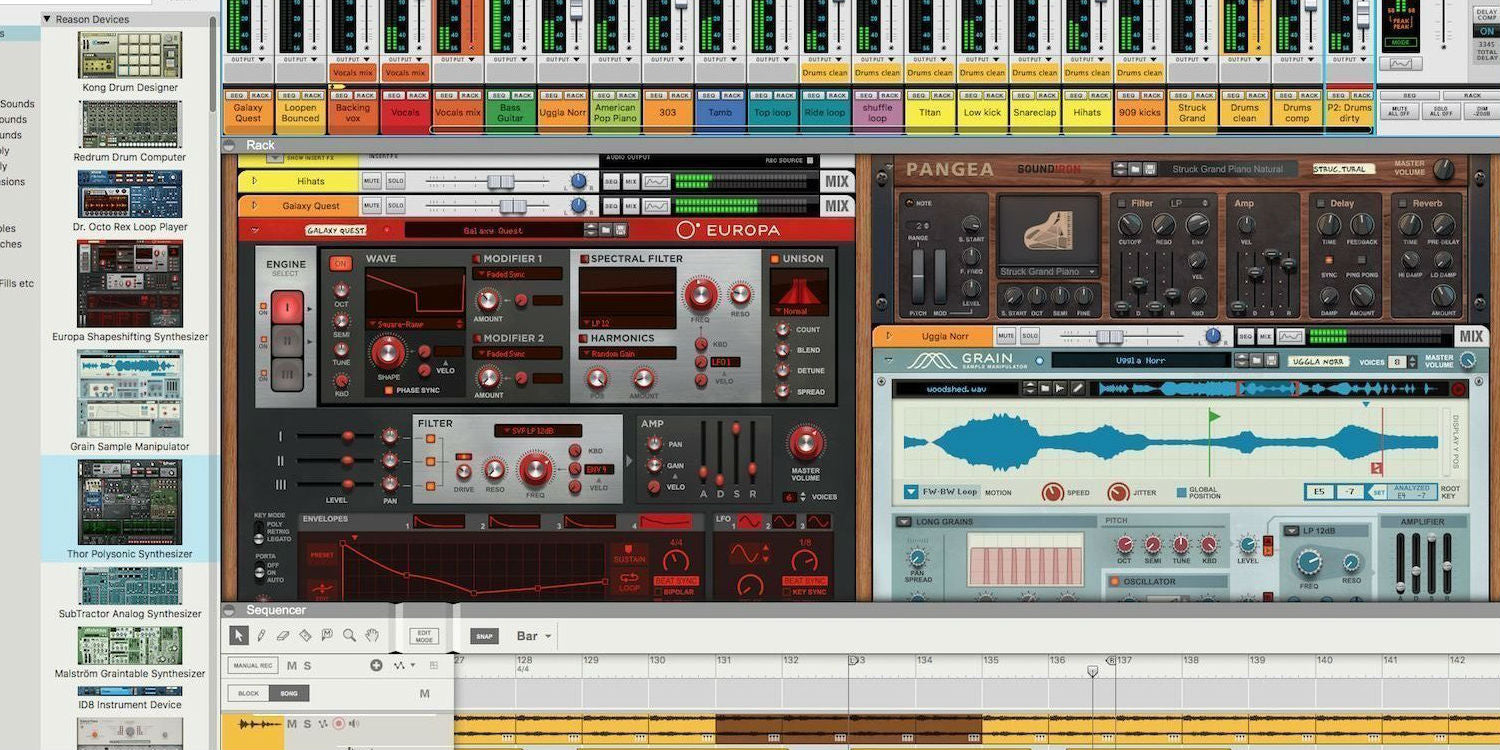Pick the Pencil tool in Sequencer toolbar
The height and width of the screenshot is (750, 1500).
(261, 635)
